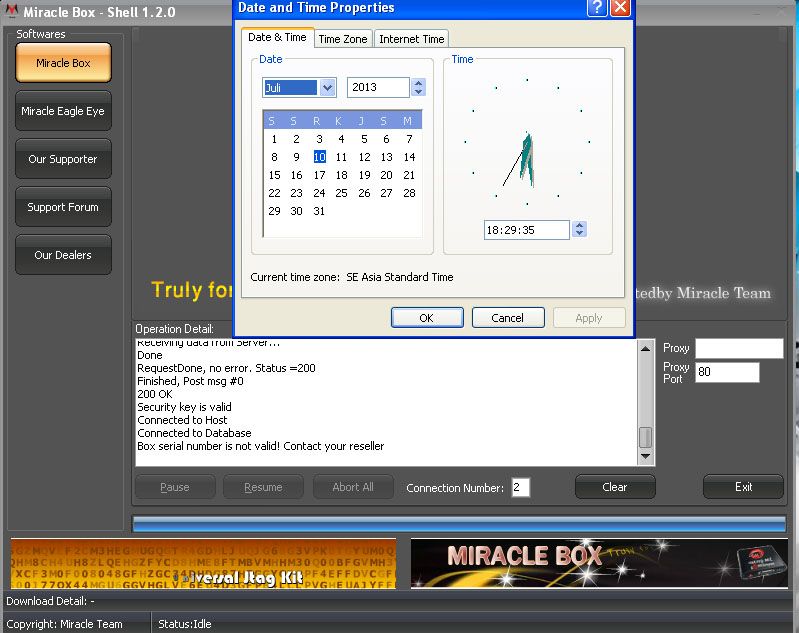Click the Pause button
Image resolution: width=799 pixels, height=633 pixels.
pyautogui.click(x=175, y=487)
